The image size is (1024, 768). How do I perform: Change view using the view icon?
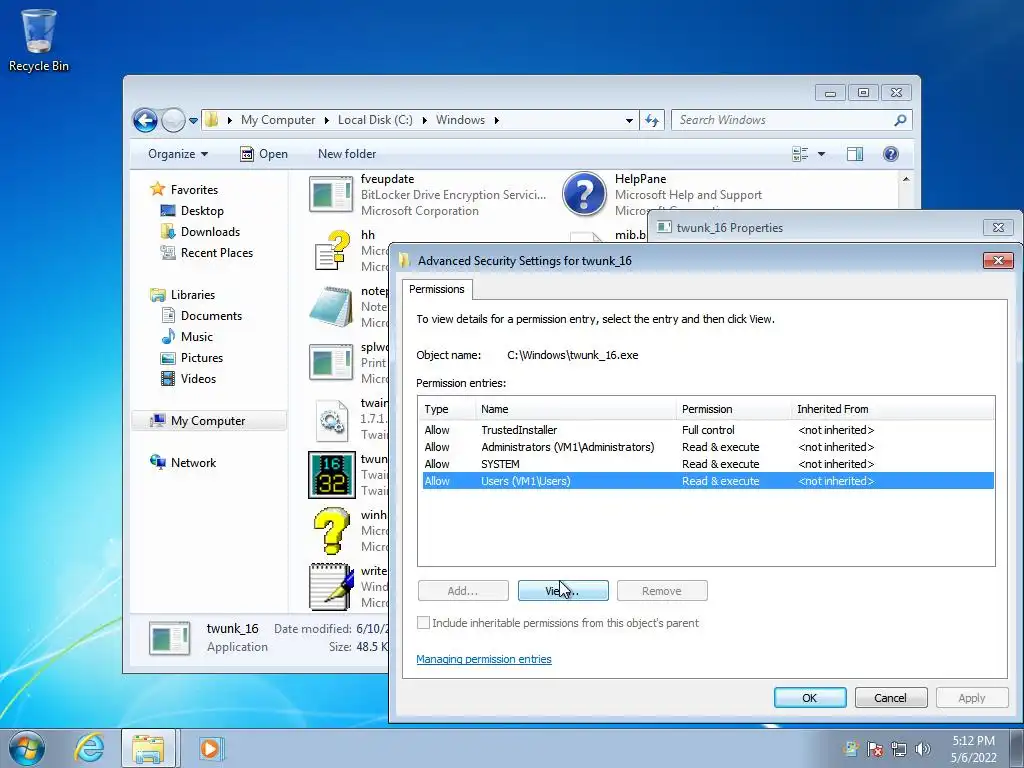[x=800, y=154]
